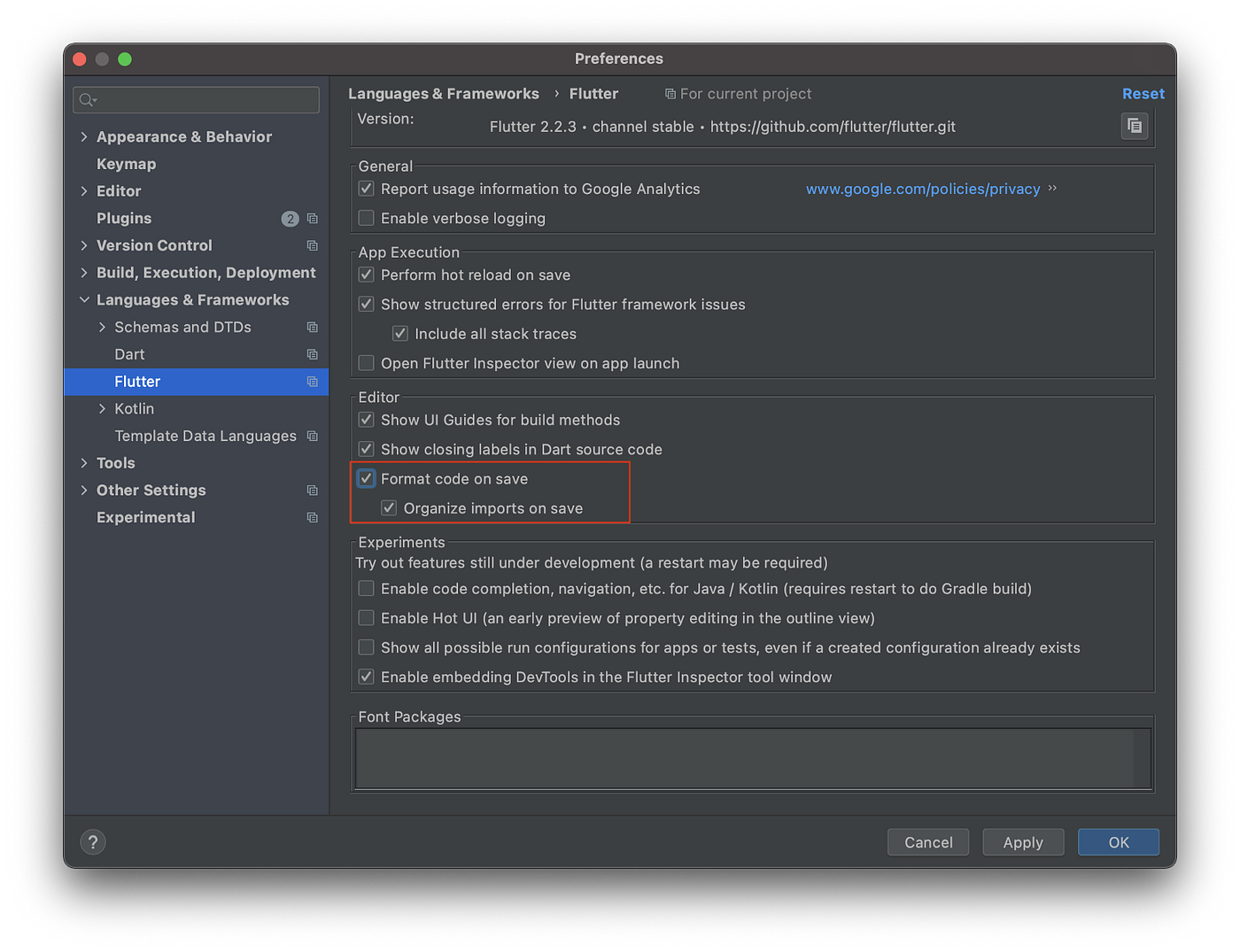Enable verbose logging checkbox
The height and width of the screenshot is (952, 1240).
point(366,218)
